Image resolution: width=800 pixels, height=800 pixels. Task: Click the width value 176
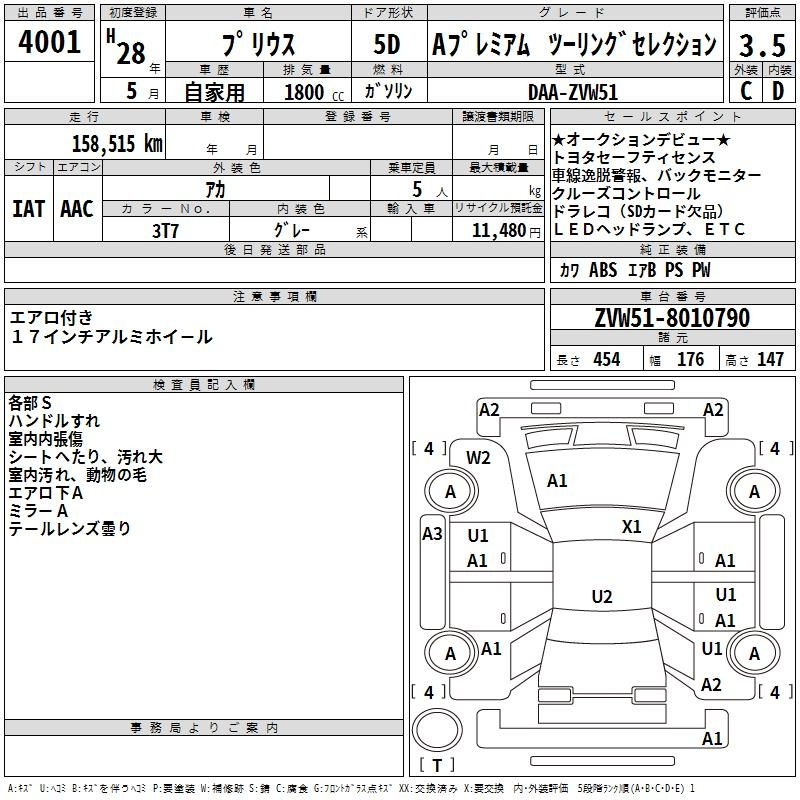(x=690, y=359)
